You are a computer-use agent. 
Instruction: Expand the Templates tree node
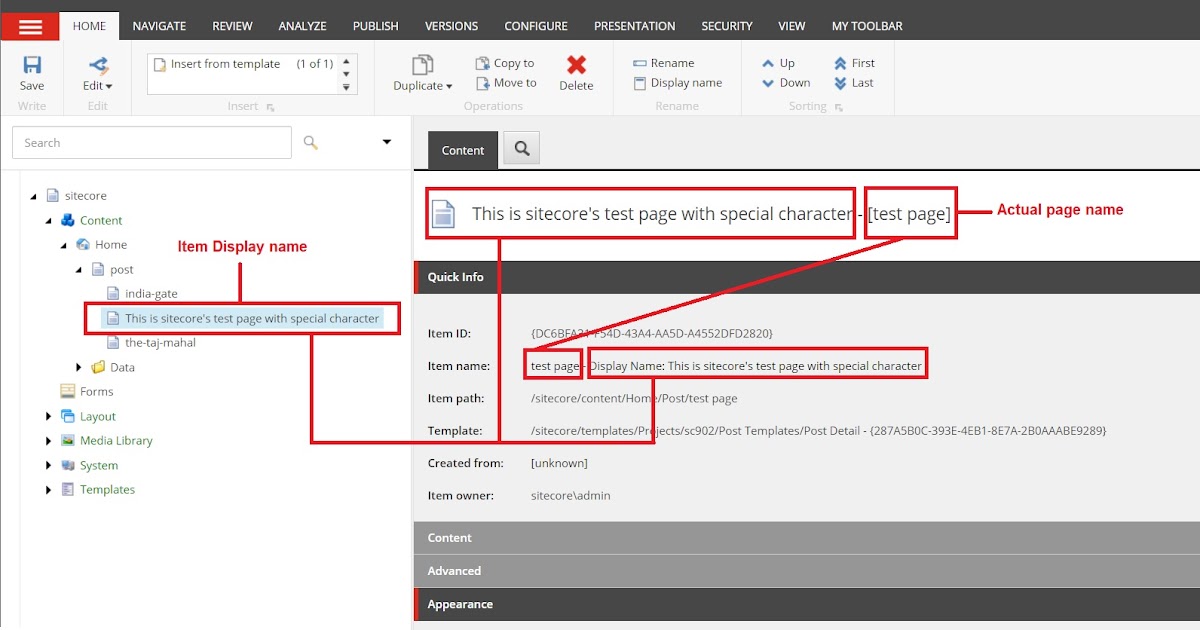[x=48, y=489]
